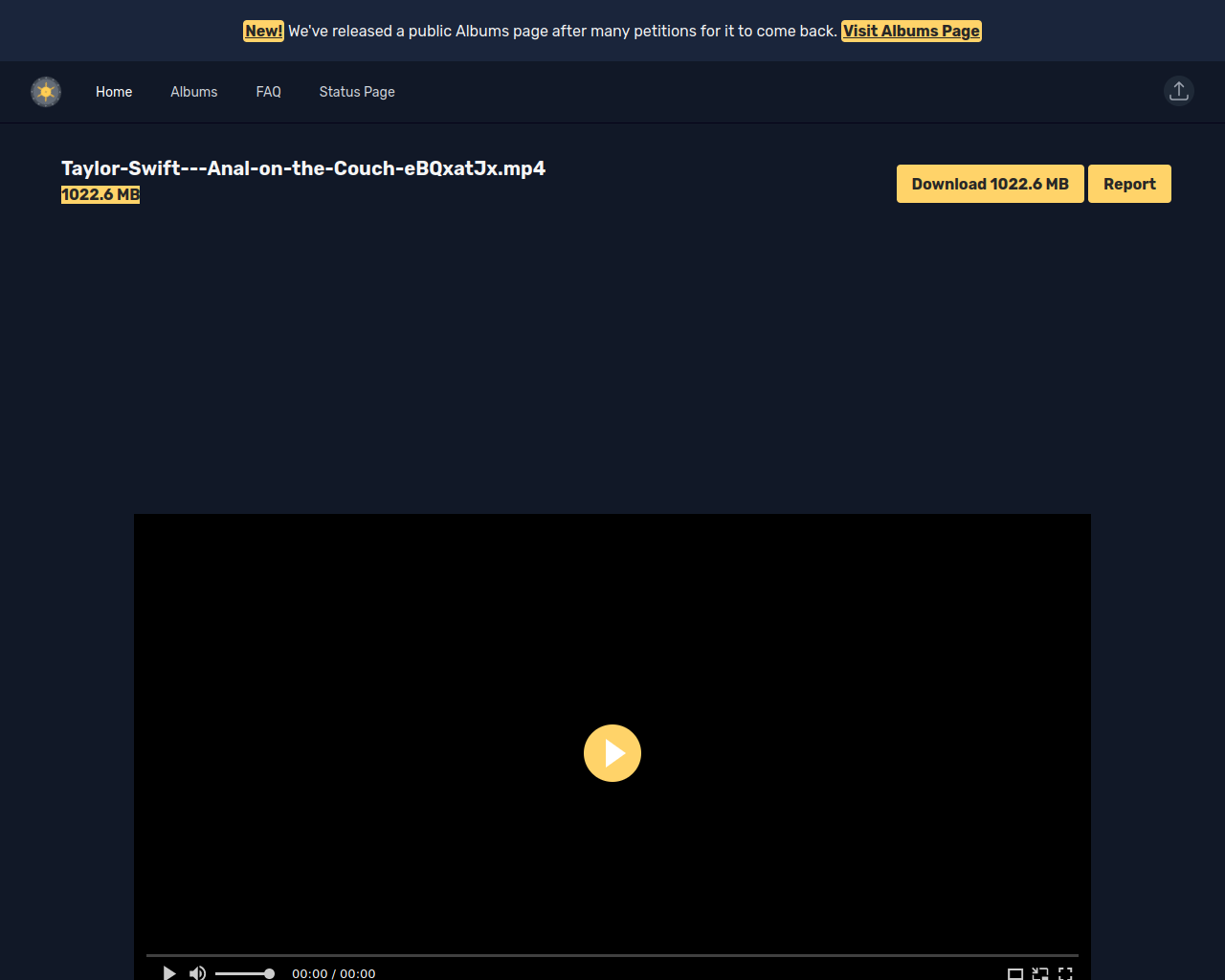The height and width of the screenshot is (980, 1225).
Task: Click the New! badge in the banner
Action: (x=263, y=32)
